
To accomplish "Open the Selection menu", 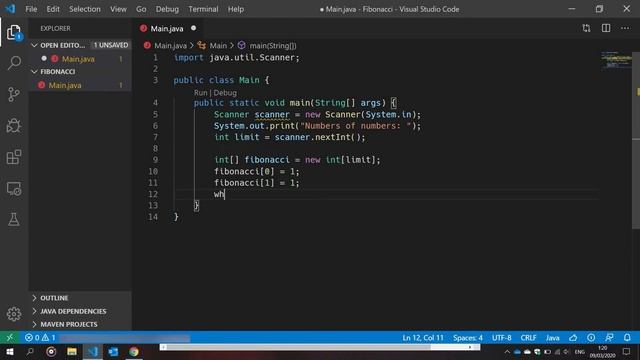I will pos(84,9).
